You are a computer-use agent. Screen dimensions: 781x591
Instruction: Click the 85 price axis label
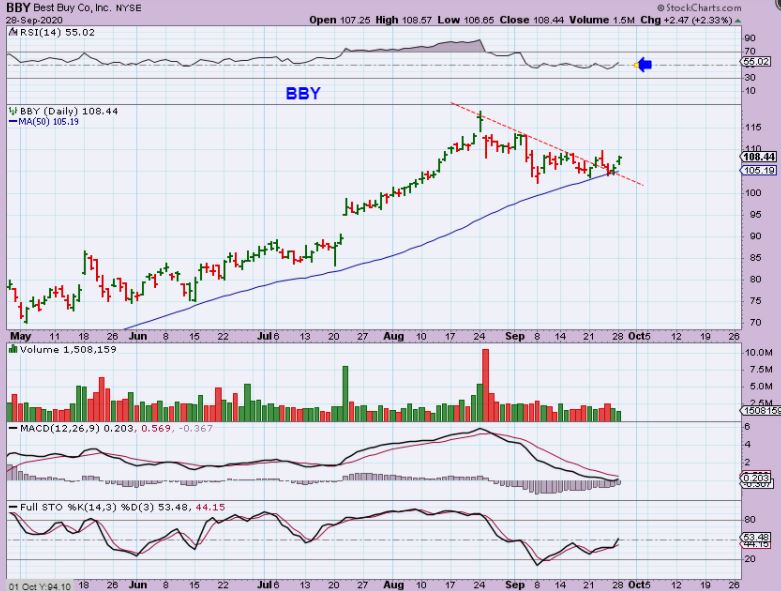755,258
